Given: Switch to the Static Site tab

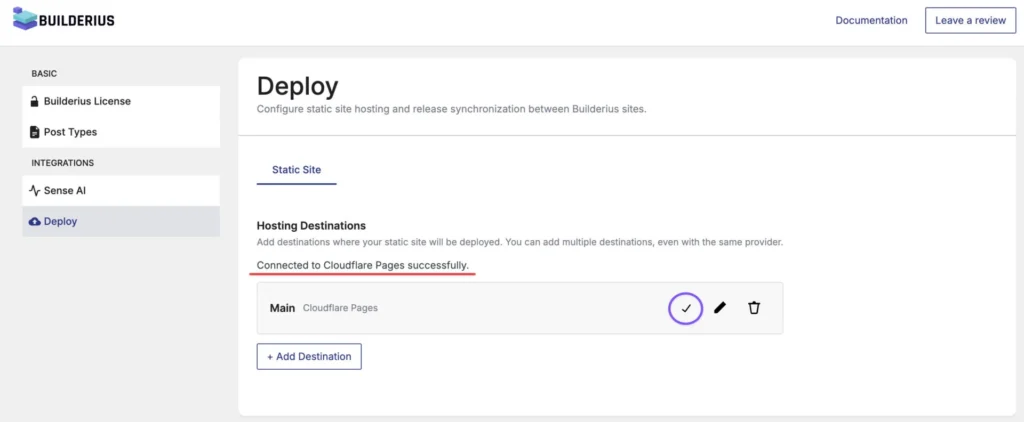Looking at the screenshot, I should (x=296, y=170).
